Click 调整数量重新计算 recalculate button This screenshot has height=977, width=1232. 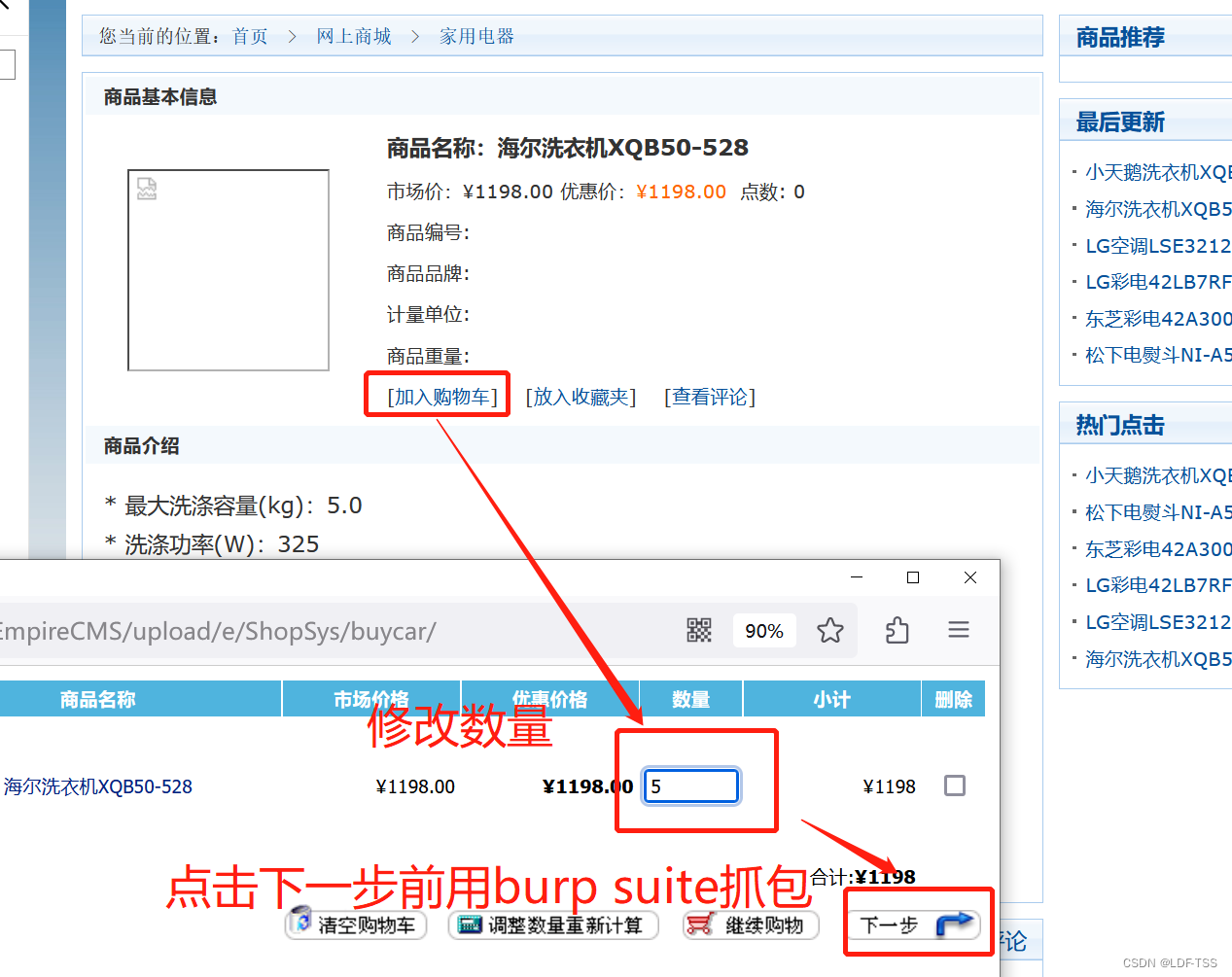553,925
